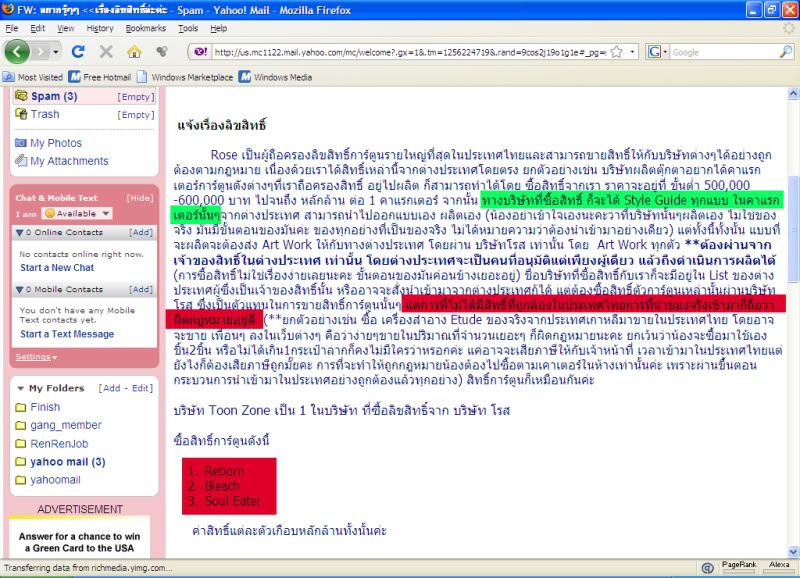Add a mobile contact
This screenshot has height=578, width=800.
click(141, 290)
